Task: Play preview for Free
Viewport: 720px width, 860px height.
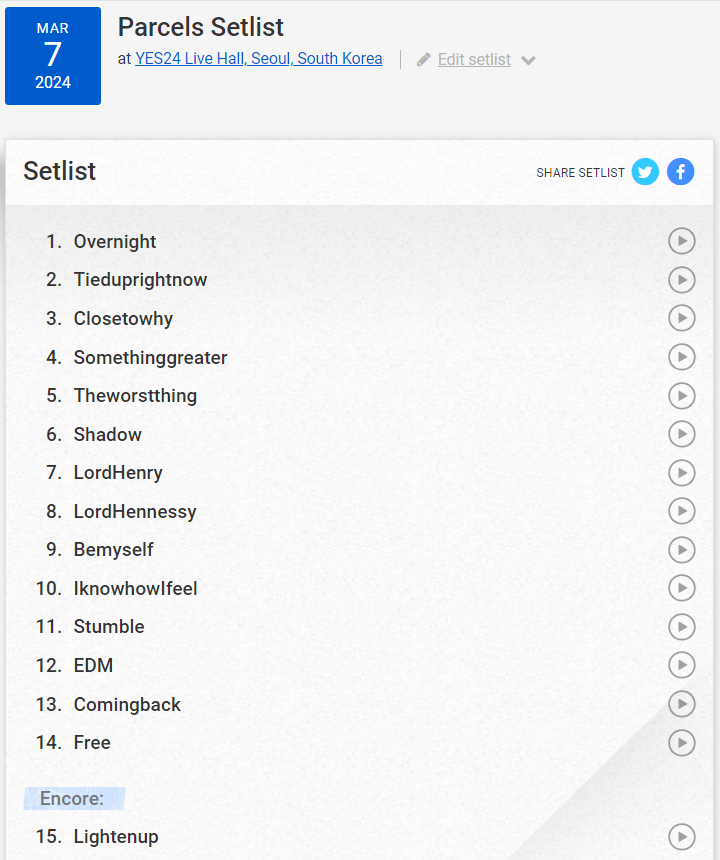Action: (682, 743)
